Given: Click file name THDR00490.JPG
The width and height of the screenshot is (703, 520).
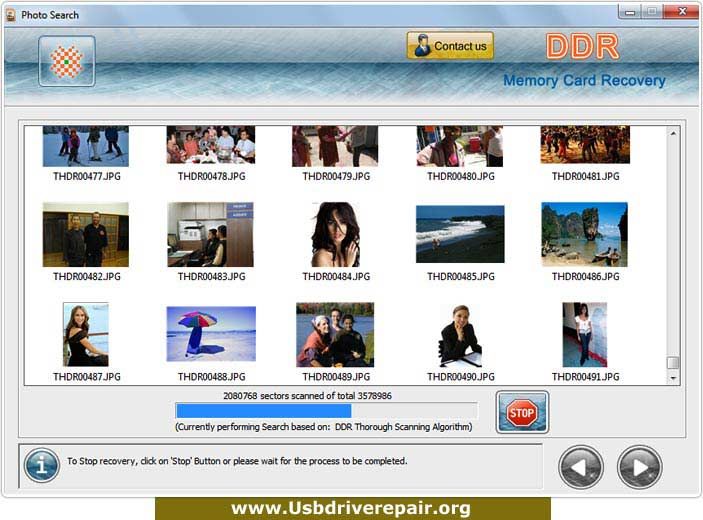Looking at the screenshot, I should 460,377.
